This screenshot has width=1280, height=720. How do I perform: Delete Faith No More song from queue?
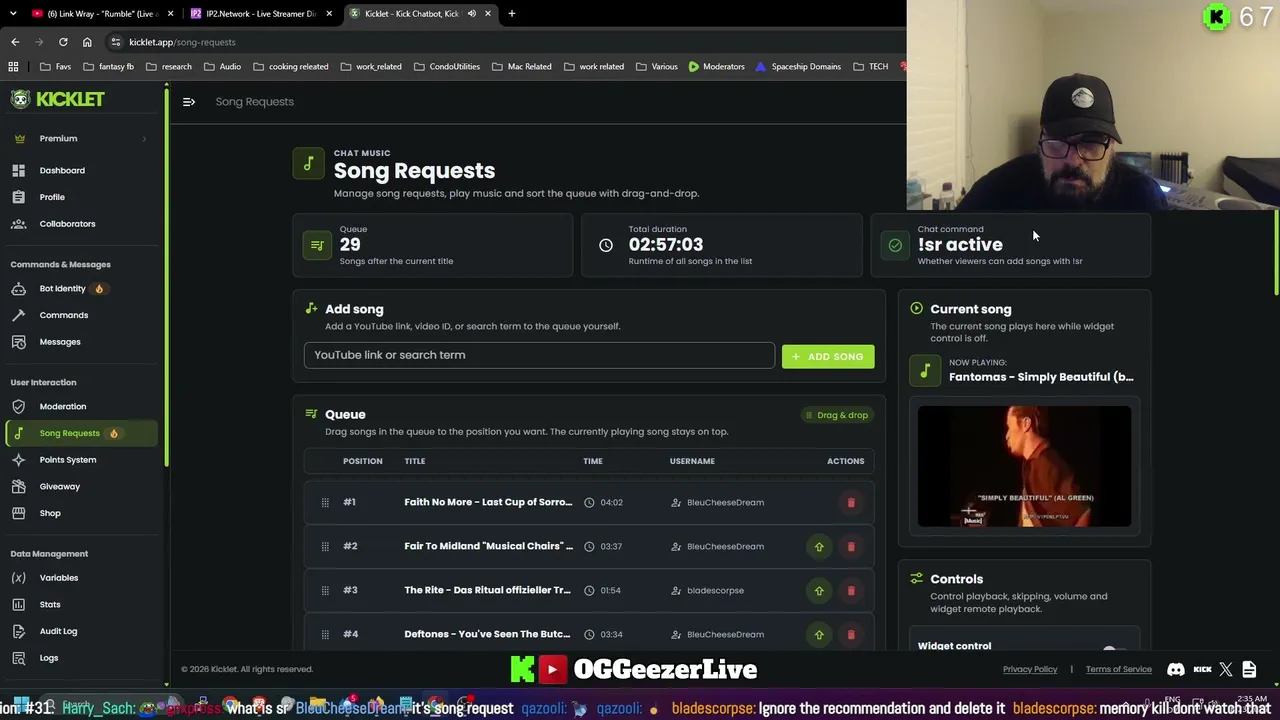pyautogui.click(x=851, y=502)
